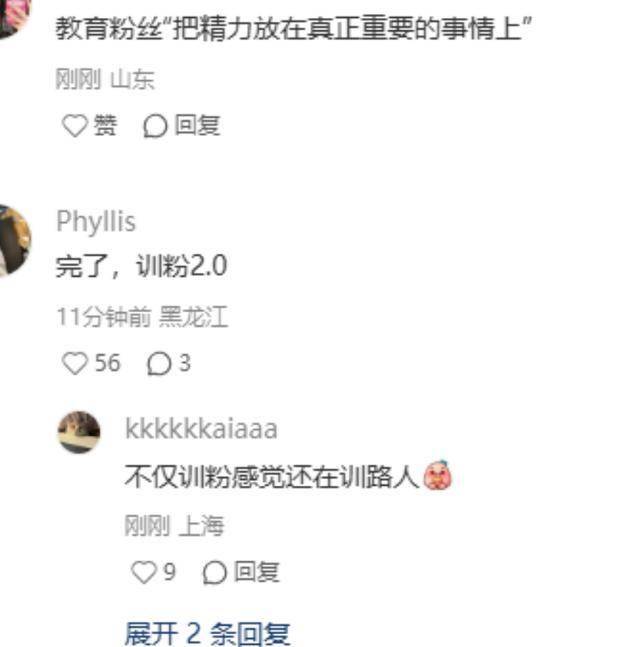
Task: Click the reply count 3
Action: tap(185, 363)
